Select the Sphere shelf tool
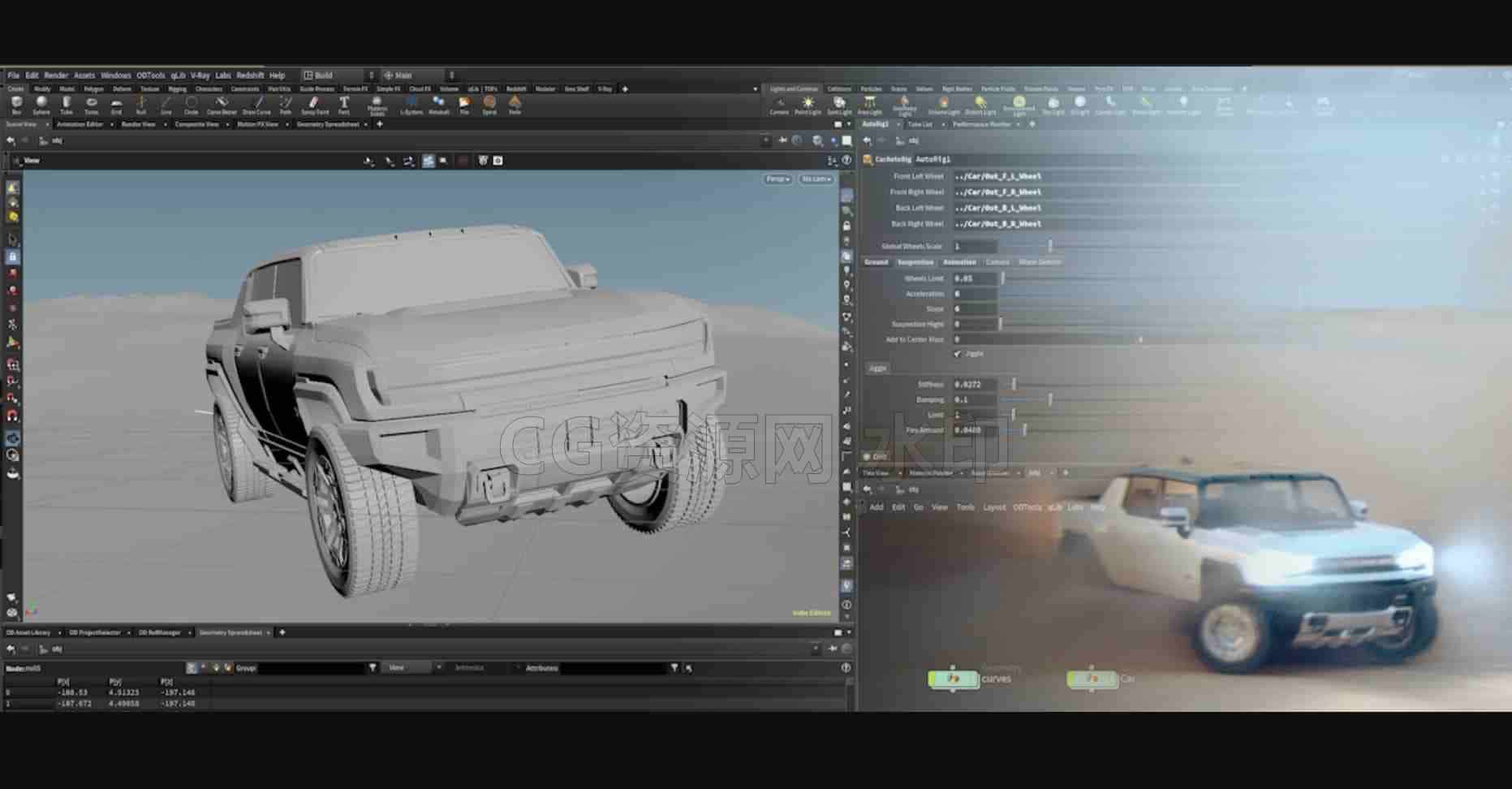 (x=41, y=105)
